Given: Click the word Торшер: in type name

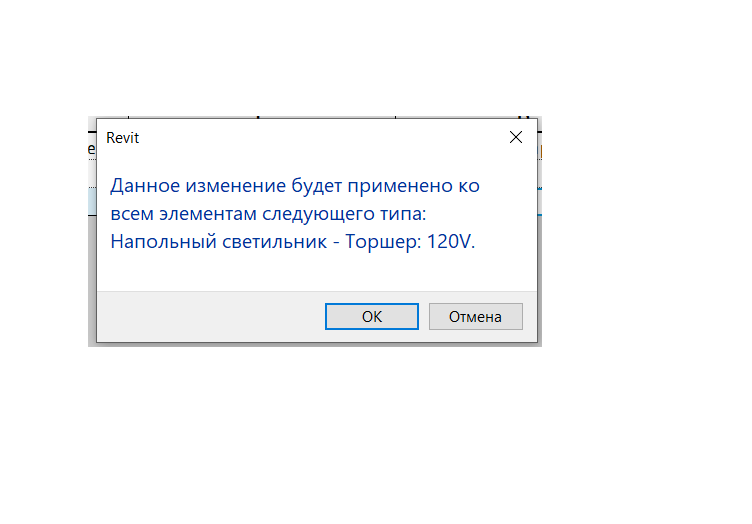Looking at the screenshot, I should tap(383, 242).
